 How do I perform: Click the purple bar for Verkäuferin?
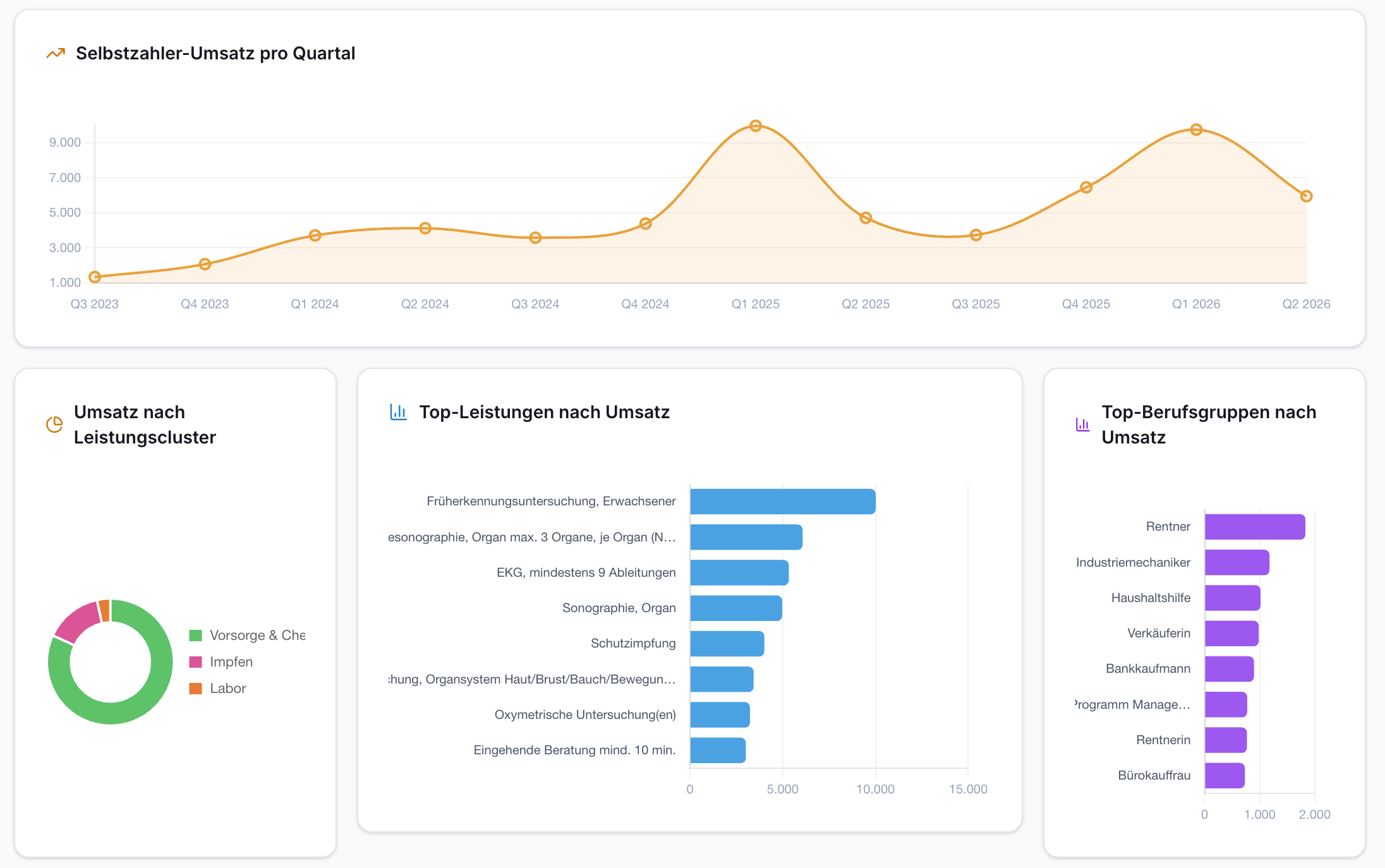point(1231,633)
